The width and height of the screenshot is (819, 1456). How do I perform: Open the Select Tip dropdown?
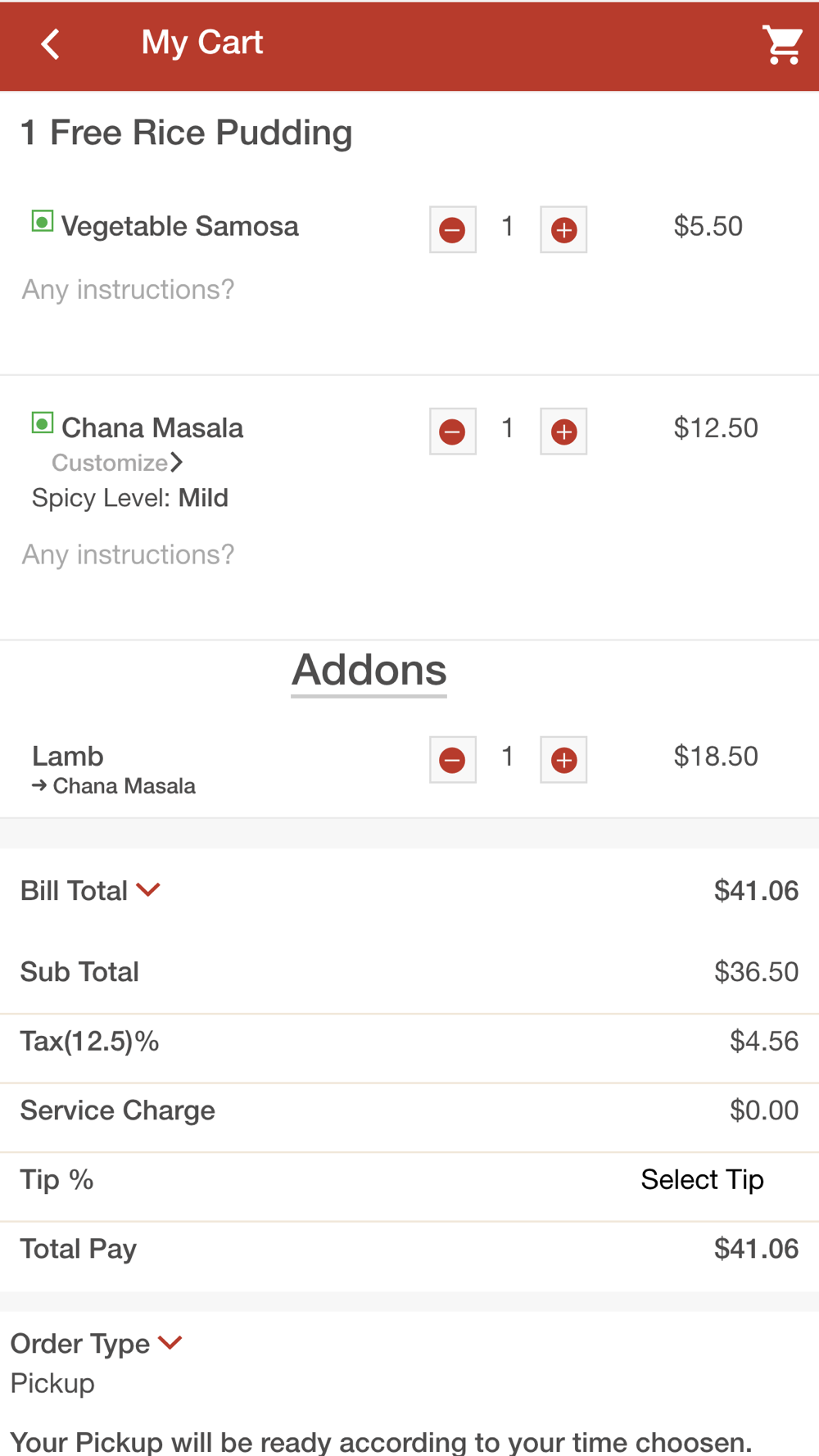click(x=702, y=1179)
